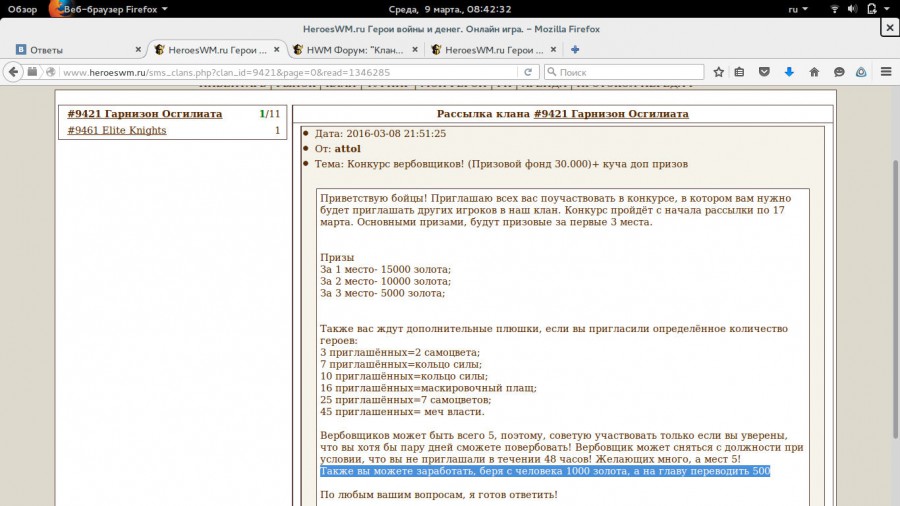Screen dimensions: 900x506
Task: Click the blue extension icon in the toolbar
Action: click(861, 72)
